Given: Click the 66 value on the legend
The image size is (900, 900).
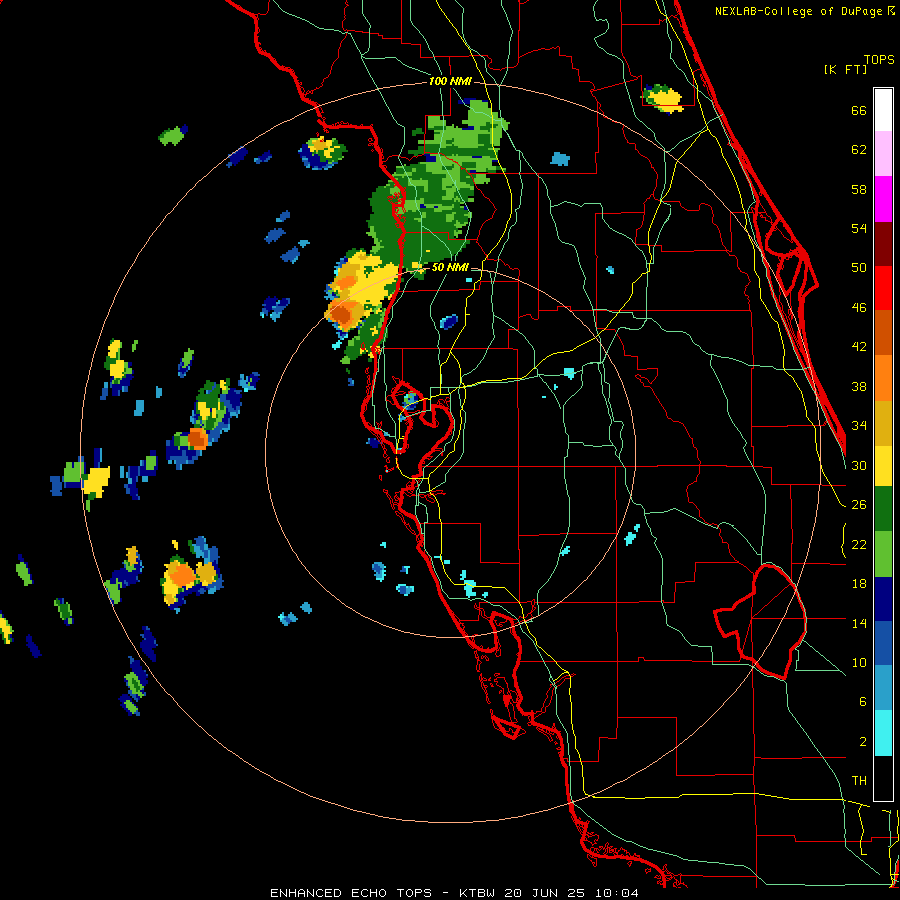Looking at the screenshot, I should coord(859,110).
